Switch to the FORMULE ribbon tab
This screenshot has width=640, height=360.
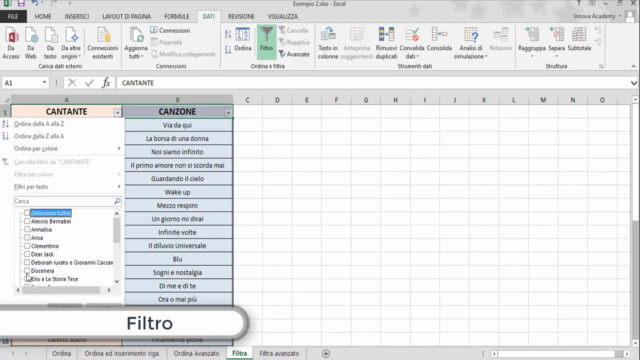tap(177, 16)
